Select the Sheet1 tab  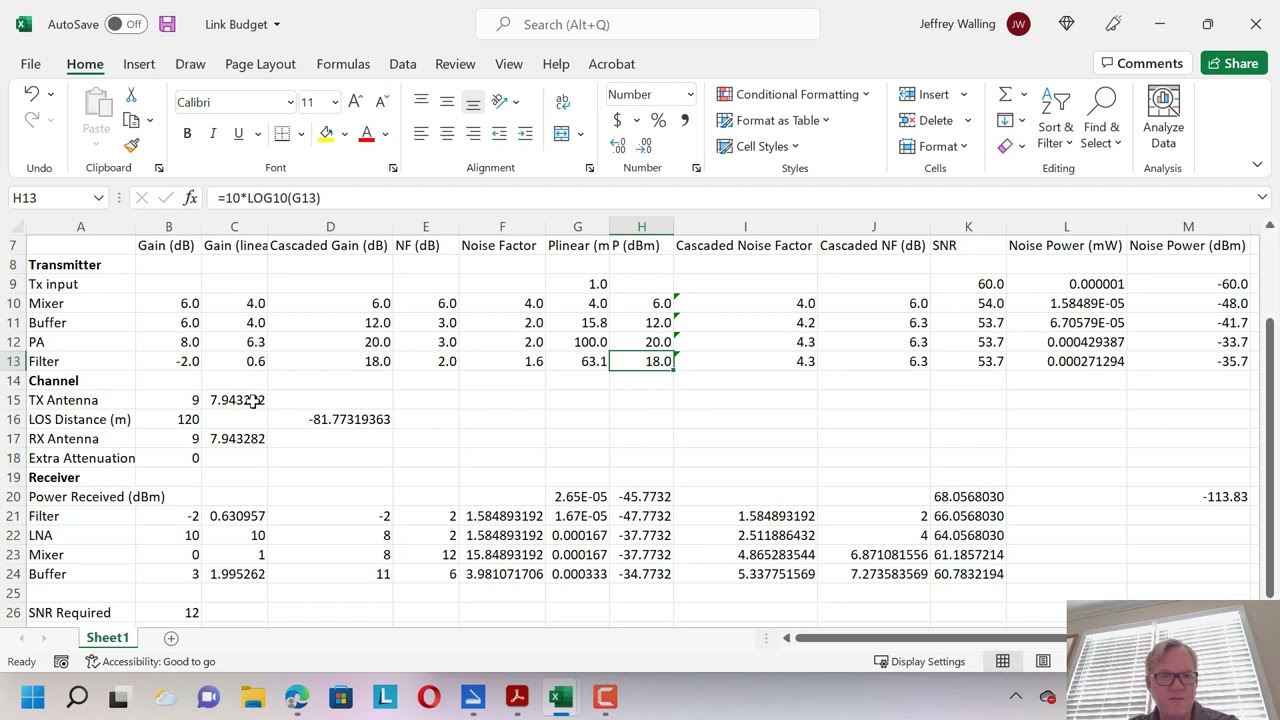pos(107,638)
